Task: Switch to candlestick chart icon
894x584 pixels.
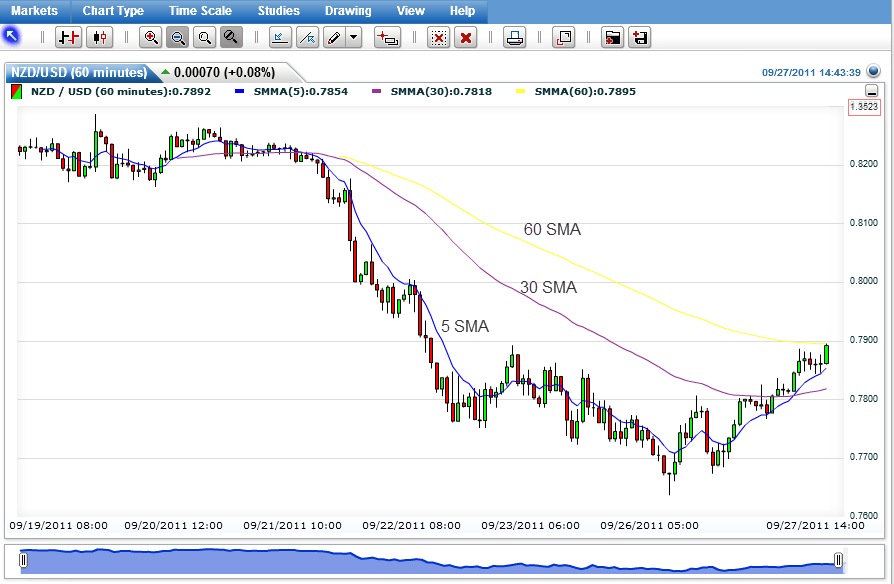Action: click(x=99, y=38)
